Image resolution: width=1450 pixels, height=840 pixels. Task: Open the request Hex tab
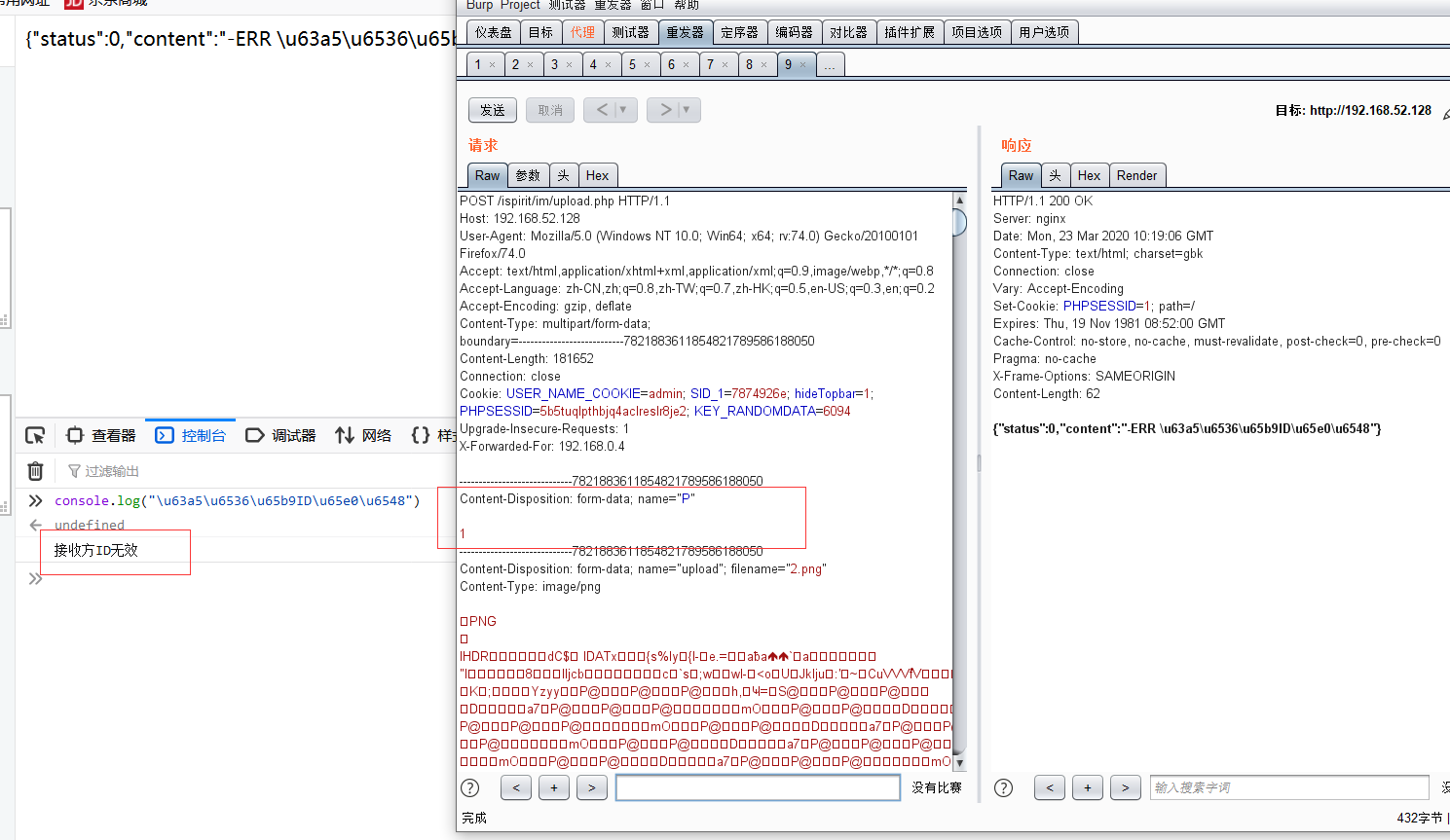597,175
